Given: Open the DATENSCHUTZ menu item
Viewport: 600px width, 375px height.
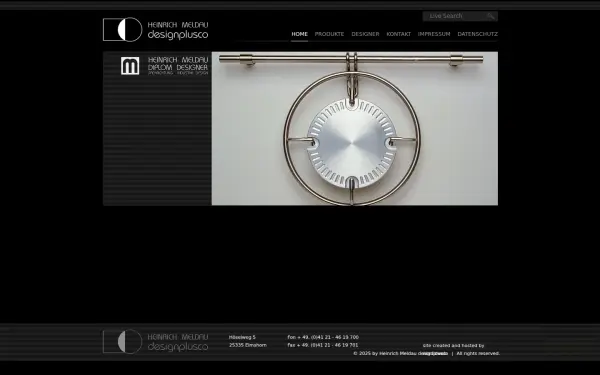Looking at the screenshot, I should [x=478, y=34].
